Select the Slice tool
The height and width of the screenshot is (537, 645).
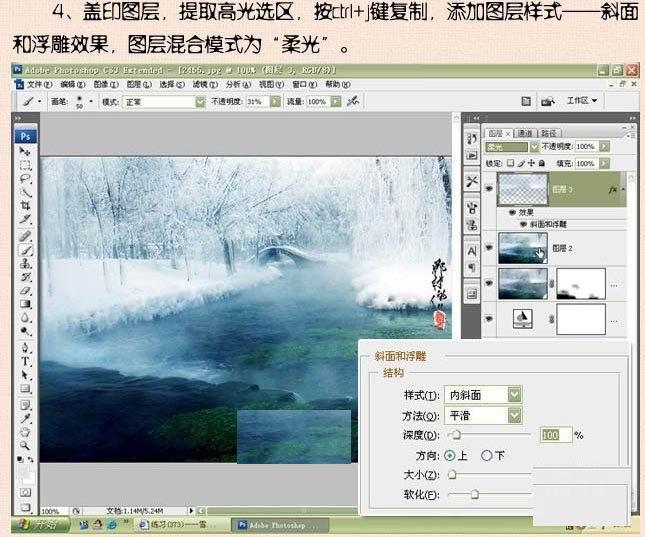(25, 219)
